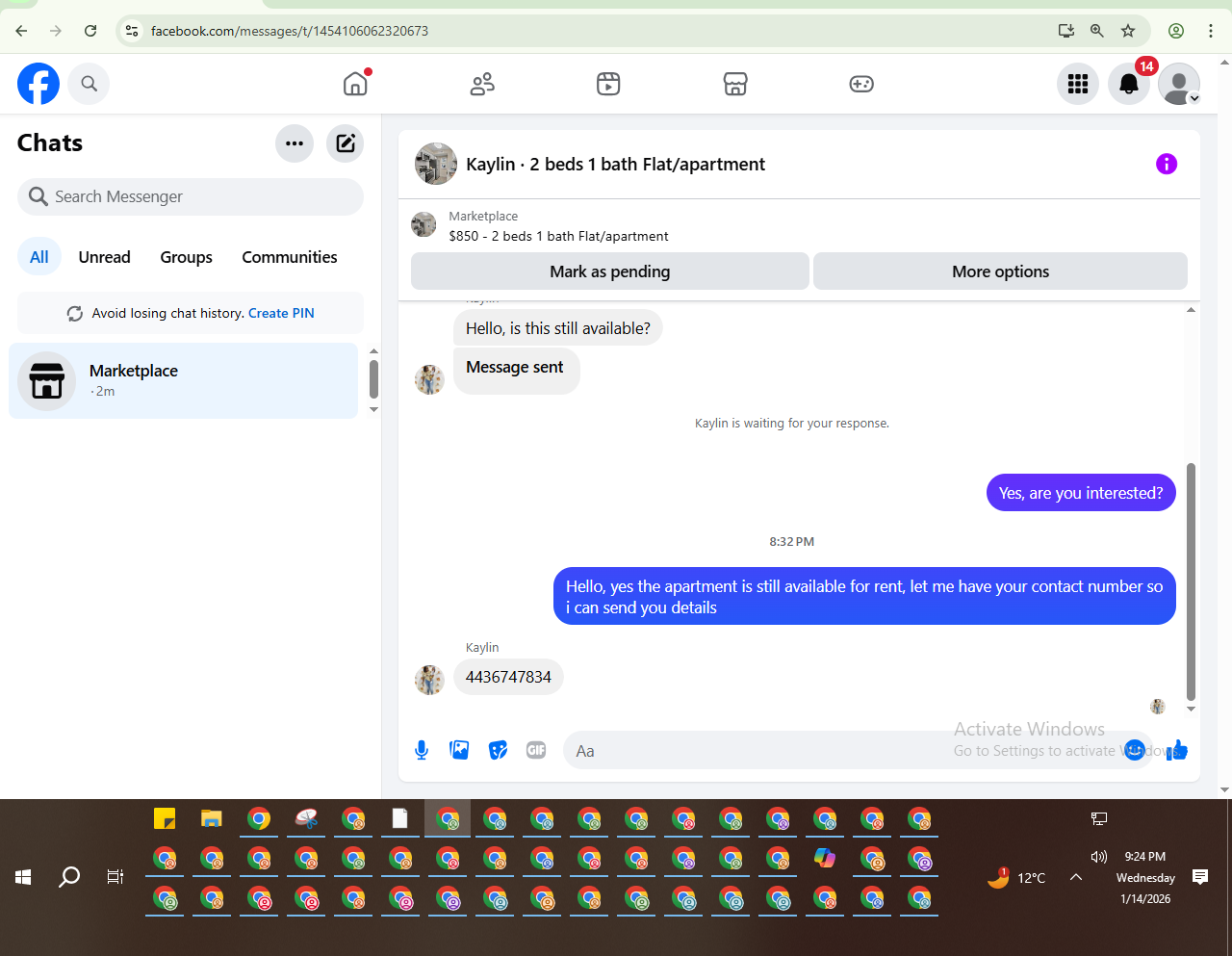
Task: Click Mark as pending button
Action: tap(610, 271)
